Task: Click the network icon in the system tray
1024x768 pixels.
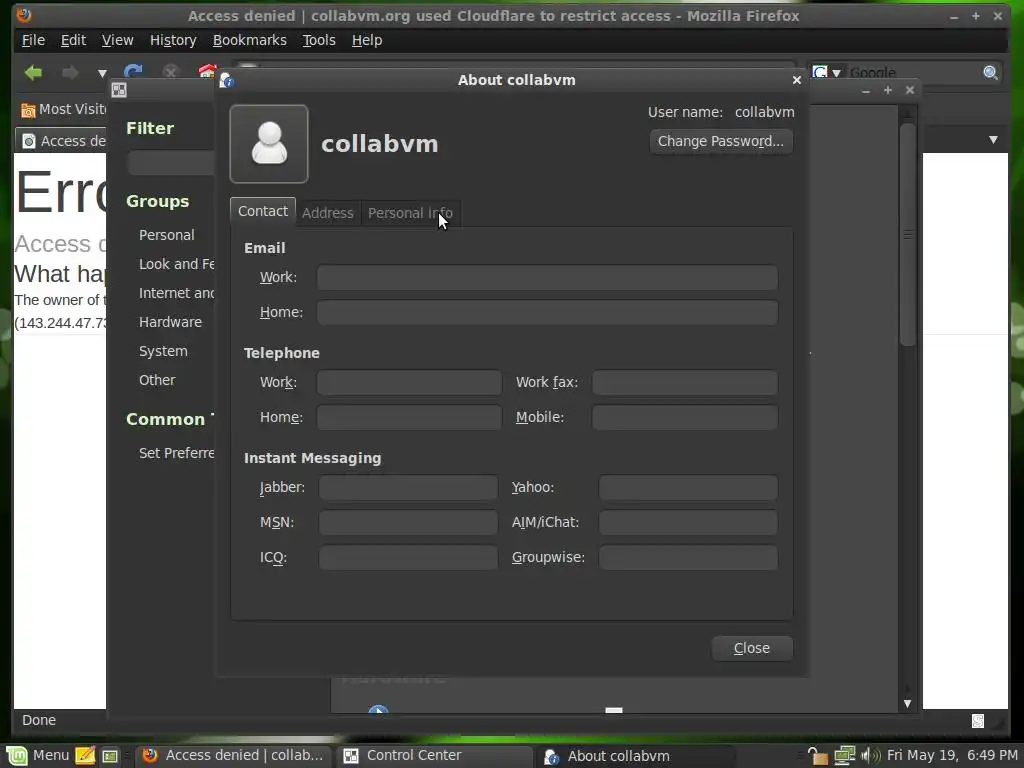Action: pyautogui.click(x=844, y=756)
